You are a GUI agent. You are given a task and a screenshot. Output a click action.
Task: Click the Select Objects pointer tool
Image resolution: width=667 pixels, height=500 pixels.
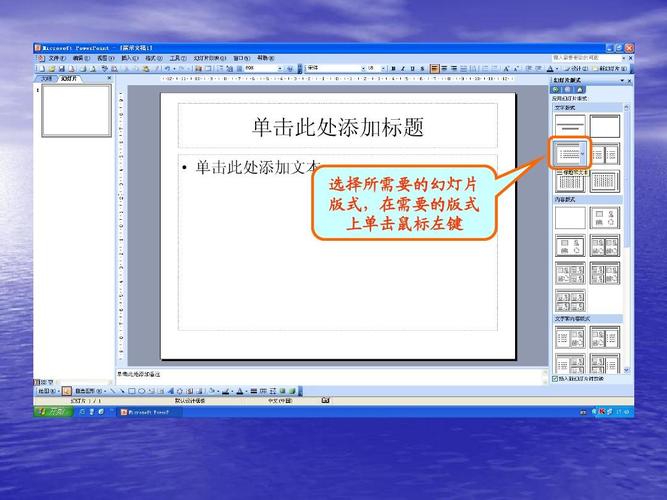[x=67, y=391]
